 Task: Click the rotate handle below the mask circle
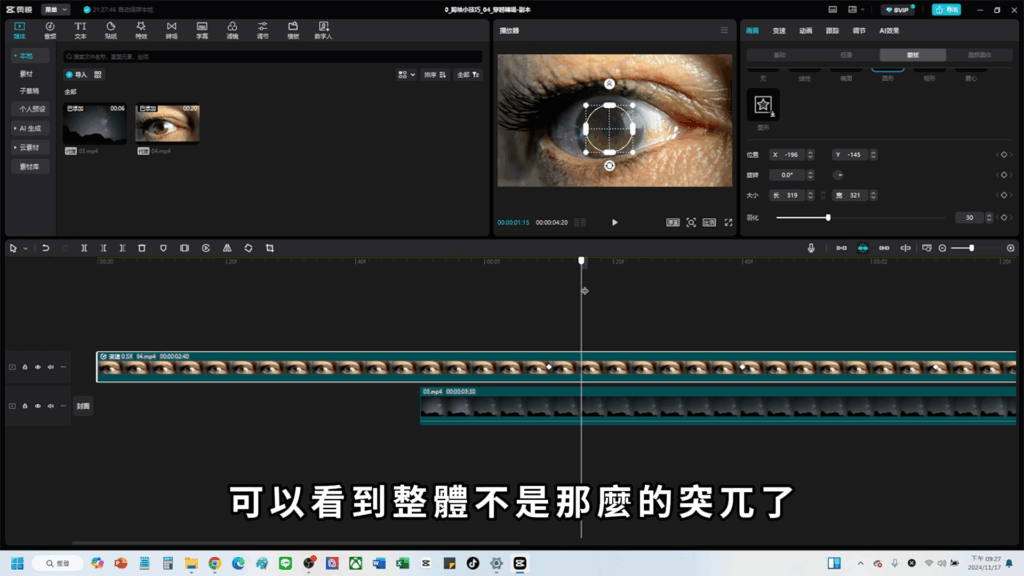[x=609, y=166]
